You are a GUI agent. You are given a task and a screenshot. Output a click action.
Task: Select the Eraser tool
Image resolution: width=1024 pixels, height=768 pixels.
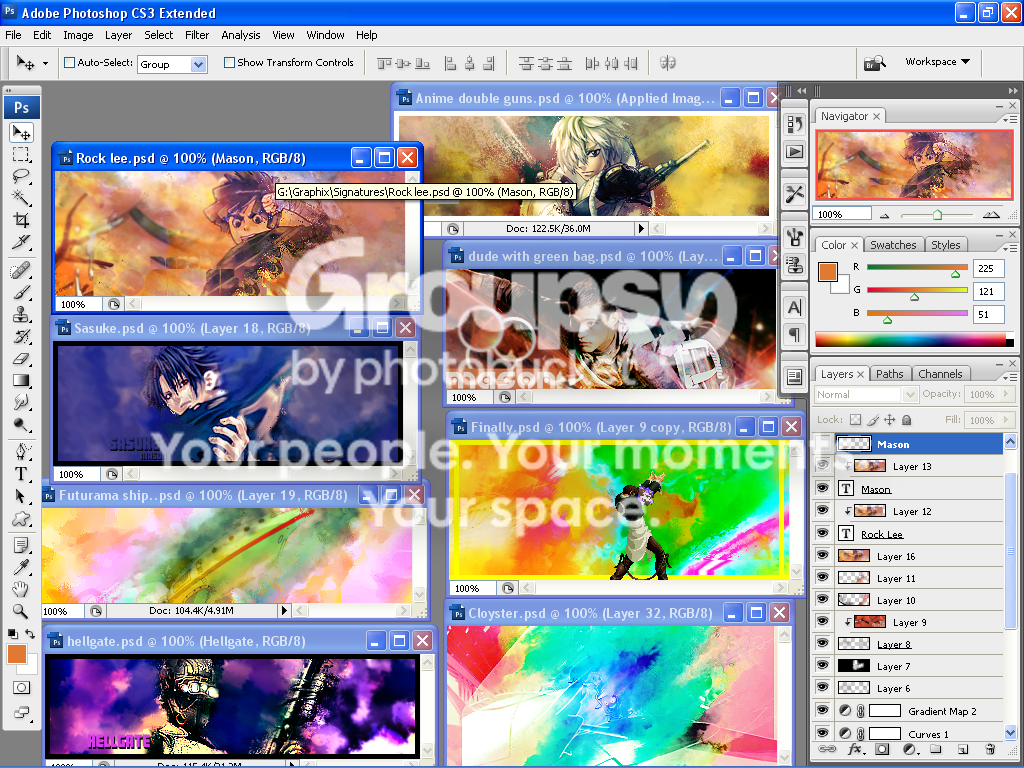click(x=21, y=359)
